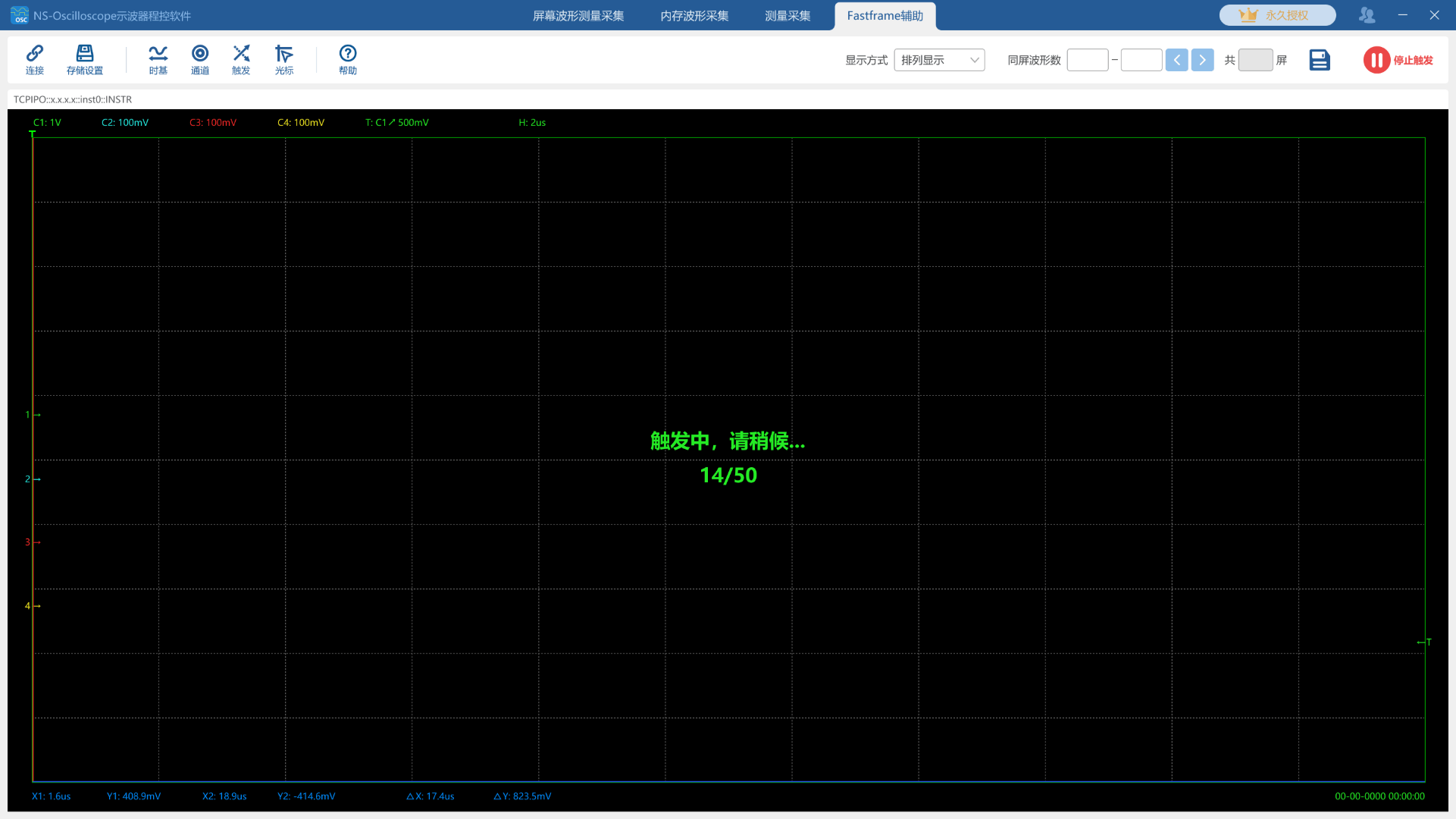Open the 通道 channel settings
1456x819 pixels.
[x=200, y=59]
